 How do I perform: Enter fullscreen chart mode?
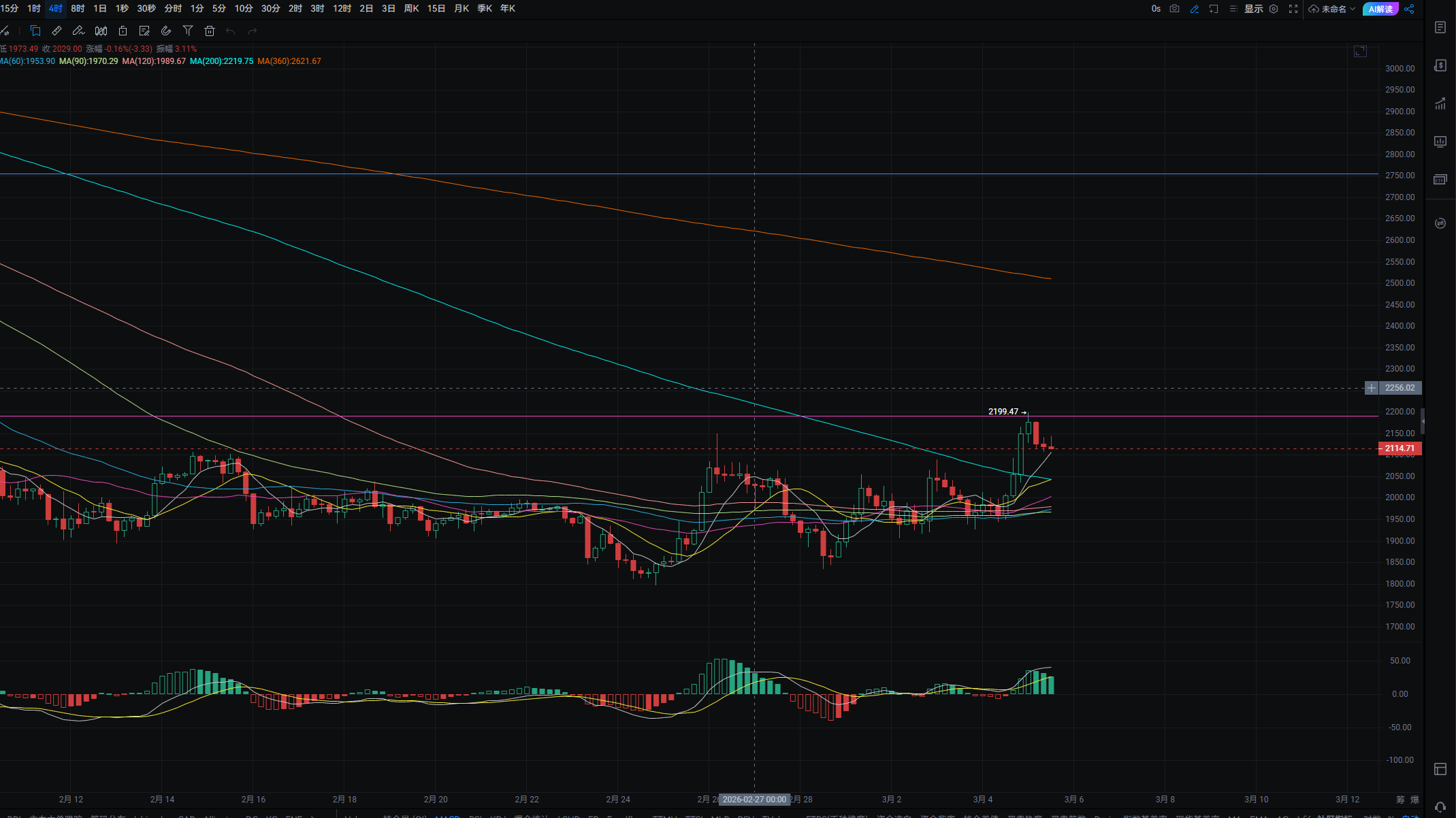pyautogui.click(x=1293, y=9)
